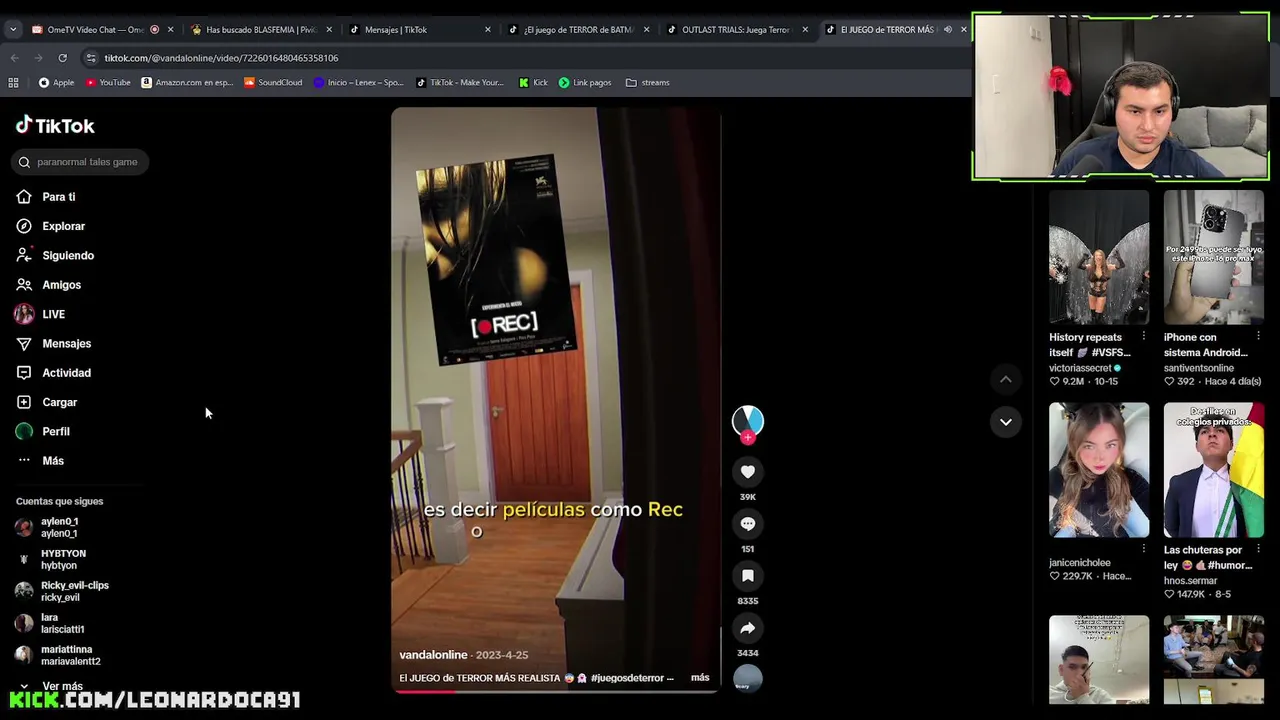This screenshot has width=1280, height=720.
Task: Open the Apple bookmark
Action: pyautogui.click(x=56, y=82)
